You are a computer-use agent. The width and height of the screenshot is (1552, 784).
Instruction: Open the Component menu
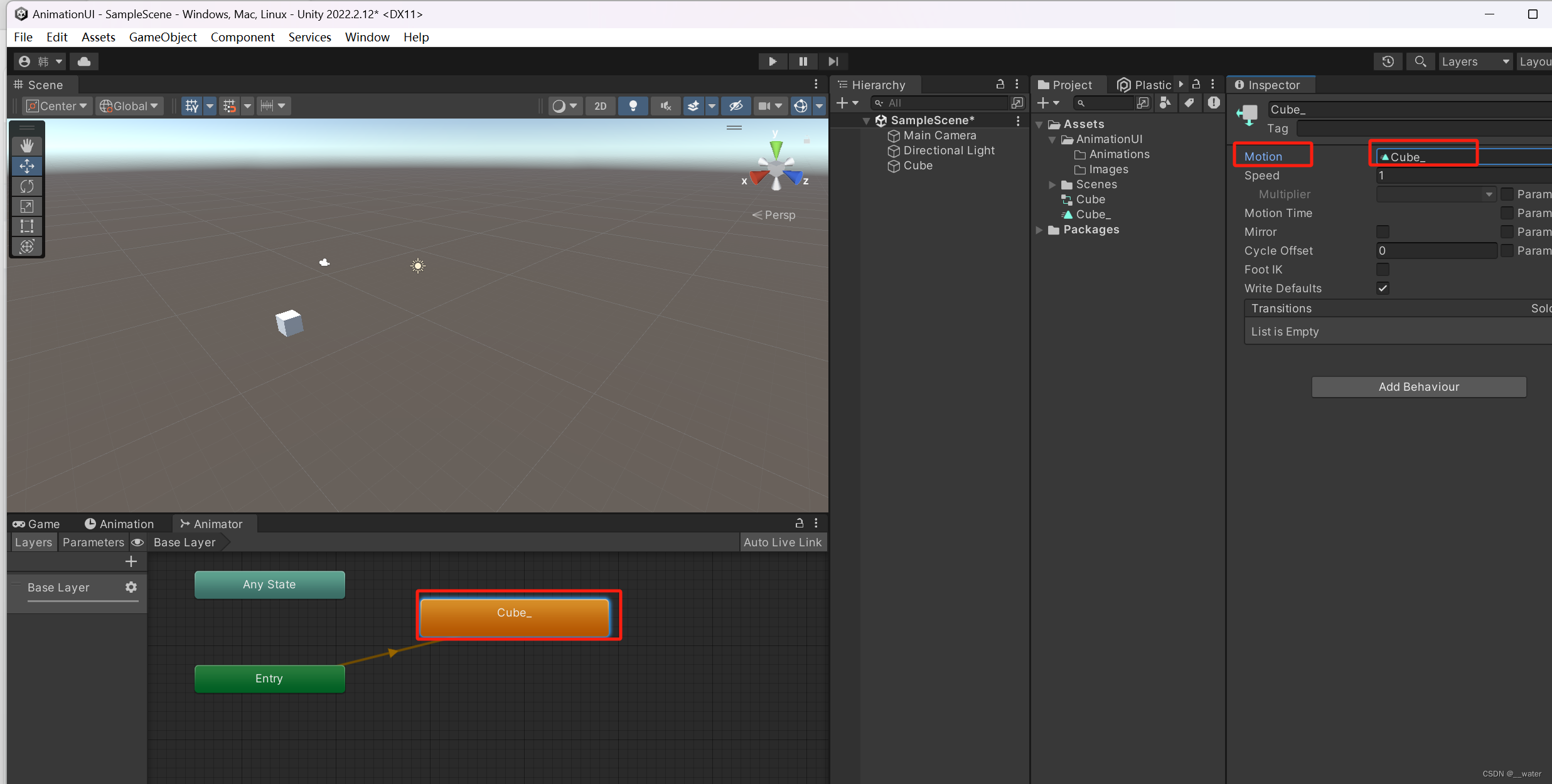coord(242,37)
